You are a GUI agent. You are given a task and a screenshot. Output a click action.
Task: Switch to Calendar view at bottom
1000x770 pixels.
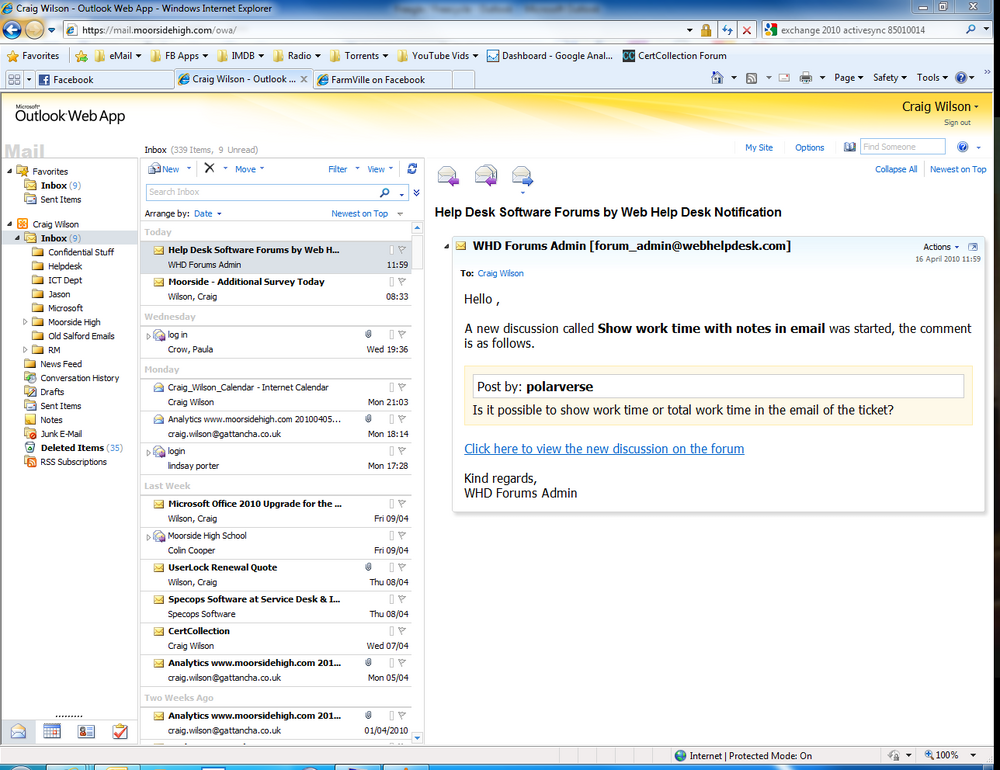point(52,732)
